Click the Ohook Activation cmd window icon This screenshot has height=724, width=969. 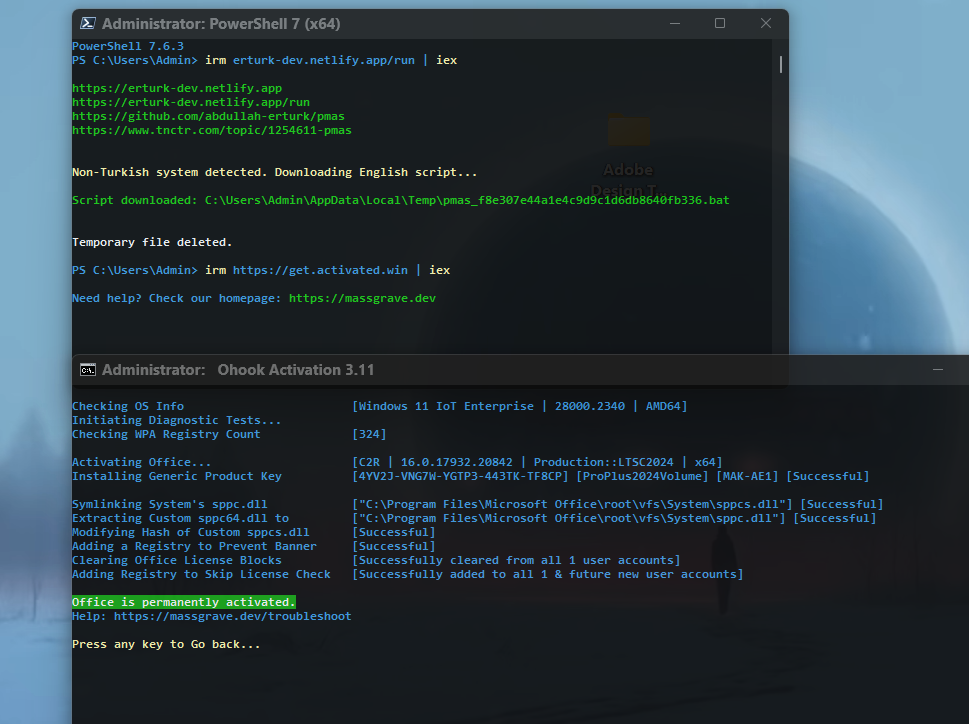click(88, 369)
